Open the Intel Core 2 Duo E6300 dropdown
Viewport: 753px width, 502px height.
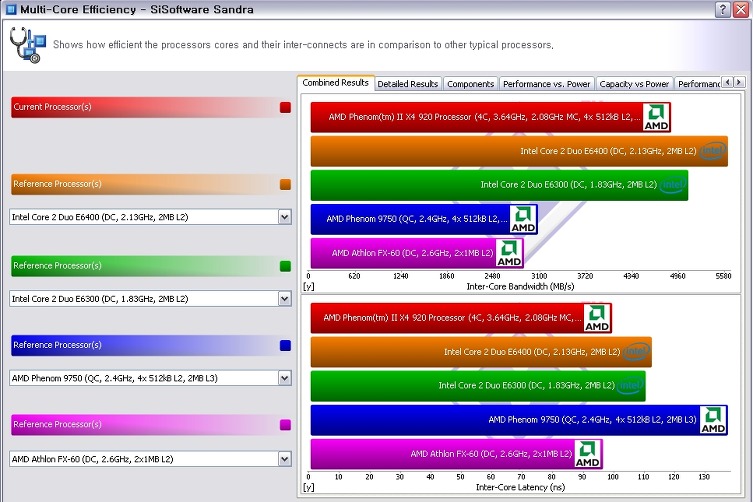(285, 299)
